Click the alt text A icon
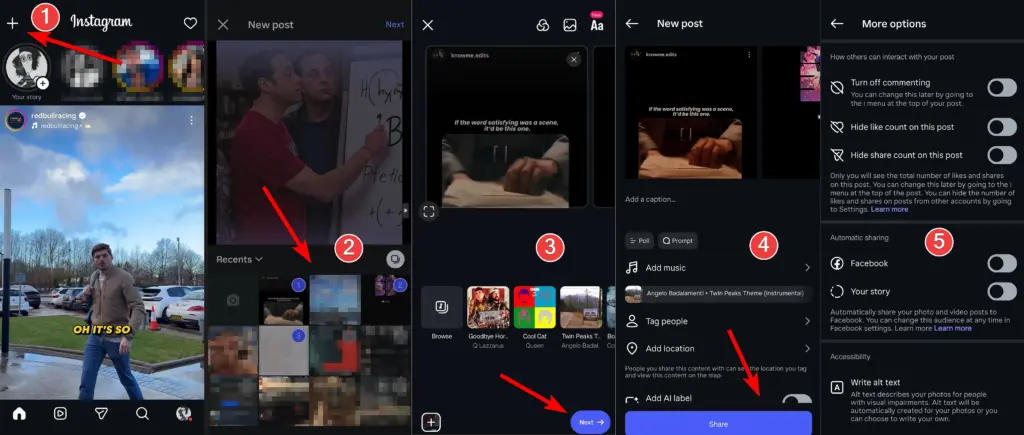 [837, 387]
